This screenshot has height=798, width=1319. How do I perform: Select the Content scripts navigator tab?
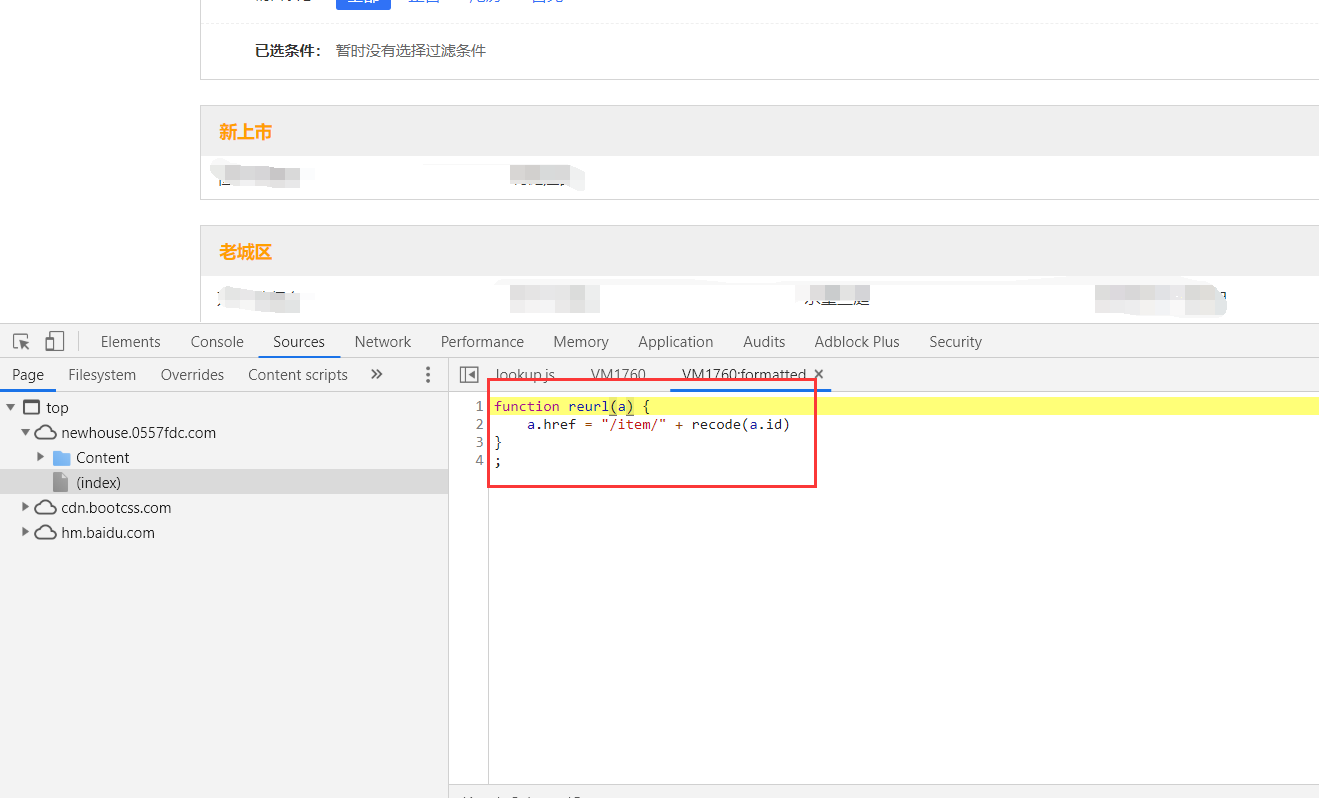(x=298, y=374)
